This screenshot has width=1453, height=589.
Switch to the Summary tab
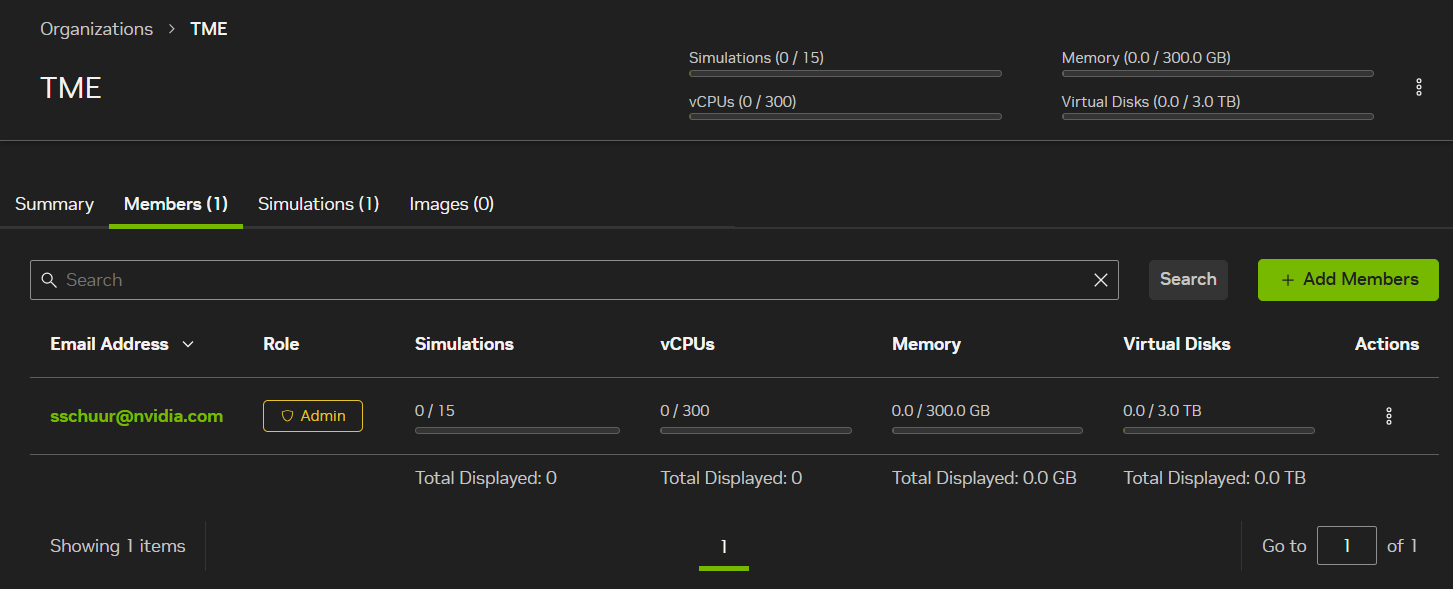pos(54,204)
